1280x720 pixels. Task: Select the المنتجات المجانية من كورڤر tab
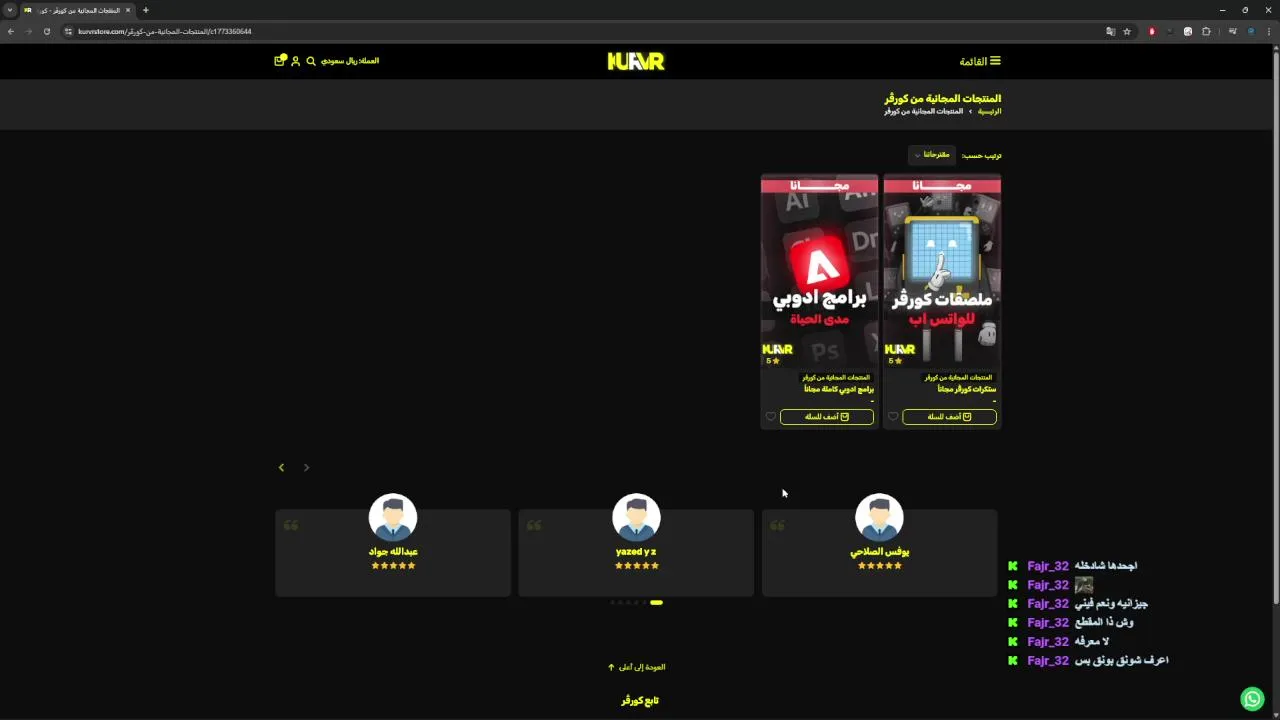pyautogui.click(x=76, y=10)
